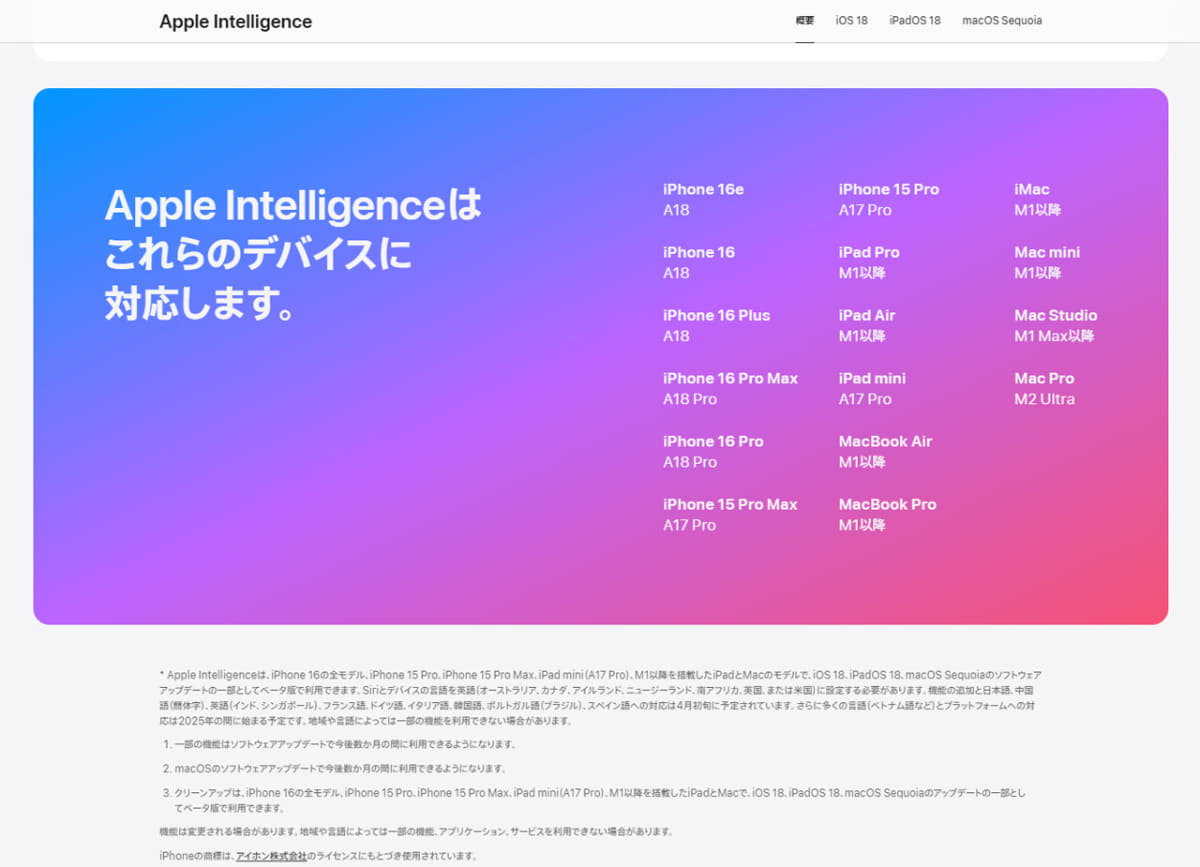This screenshot has width=1200, height=867.
Task: Click the M1 Max以降 chip label
Action: (x=1054, y=336)
